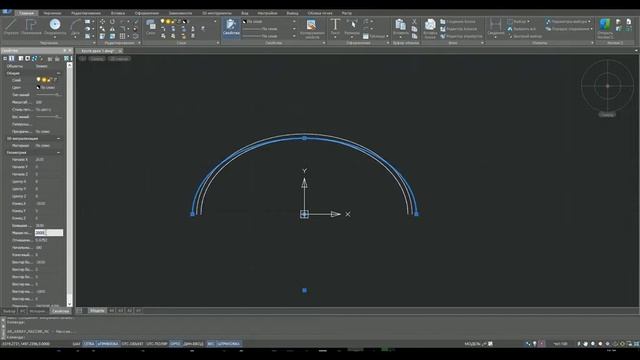Click the Mirror icon in Редактирование group

click(x=112, y=29)
